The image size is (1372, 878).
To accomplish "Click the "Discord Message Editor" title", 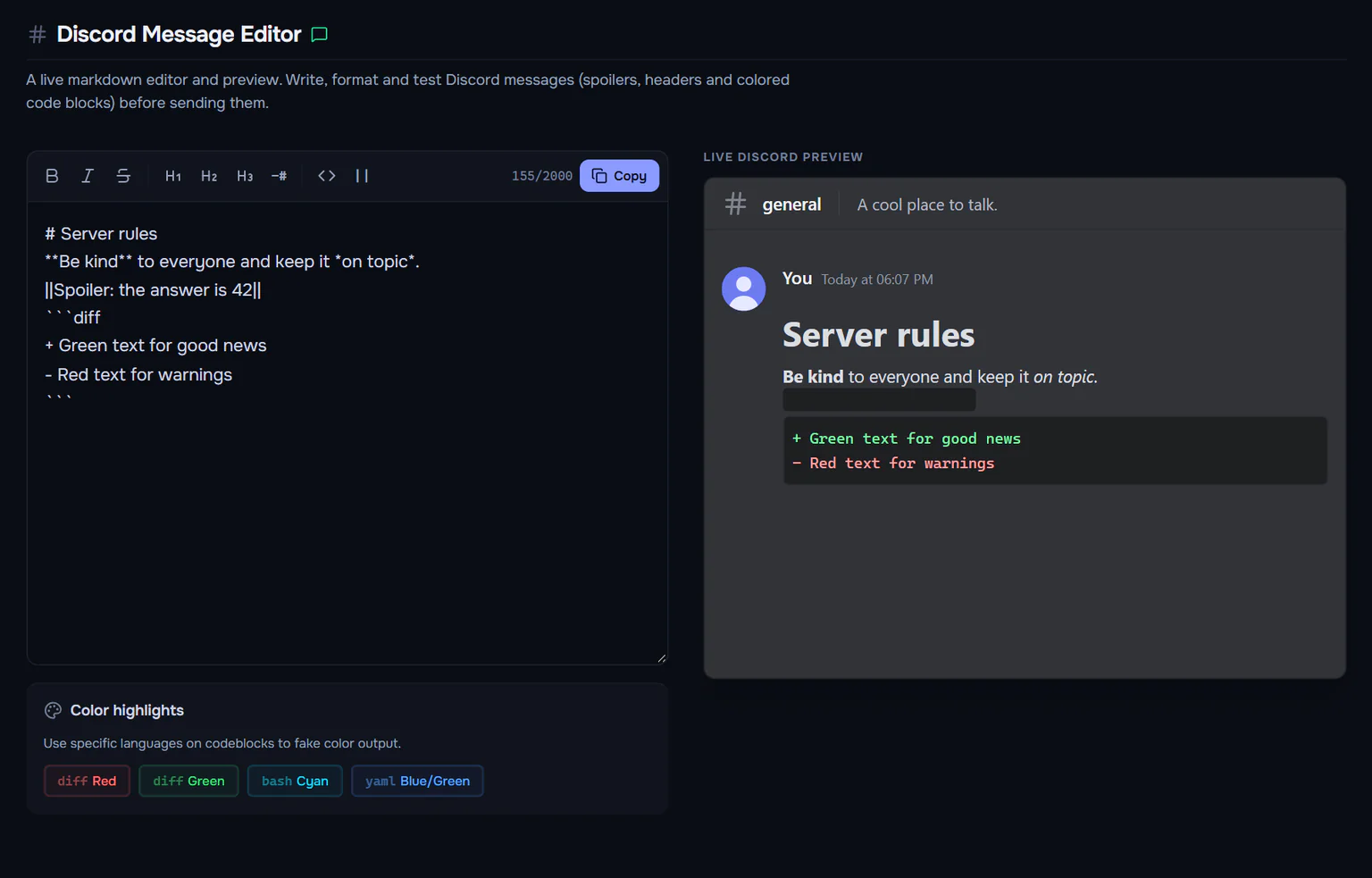I will pos(179,35).
